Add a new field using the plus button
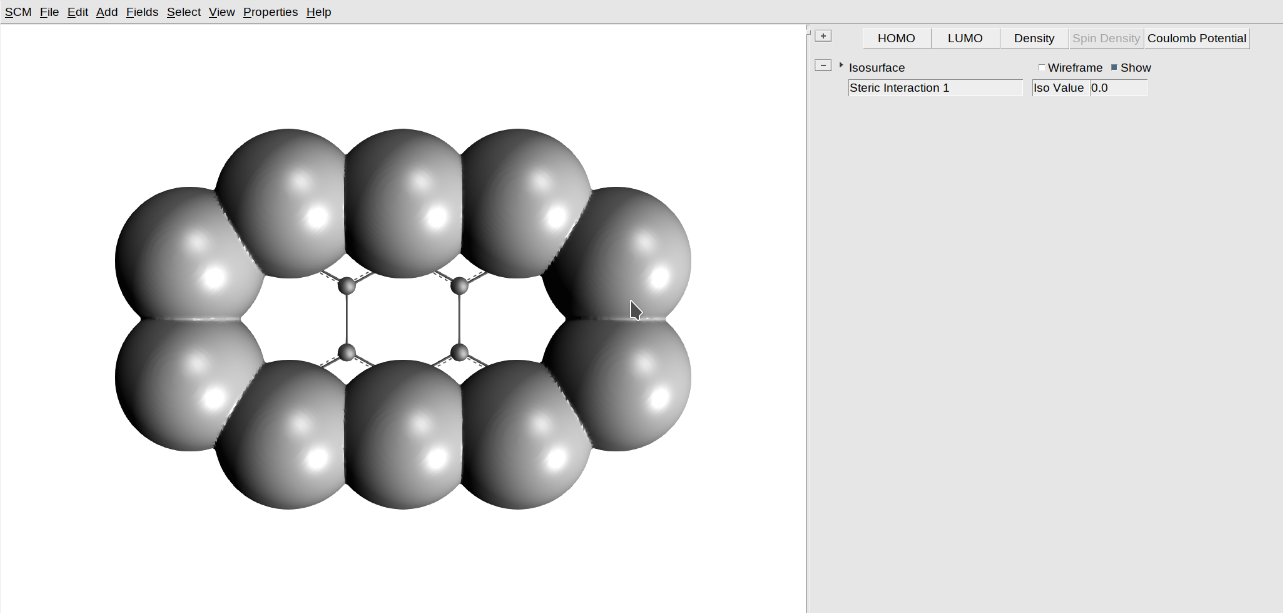The image size is (1283, 613). 822,34
